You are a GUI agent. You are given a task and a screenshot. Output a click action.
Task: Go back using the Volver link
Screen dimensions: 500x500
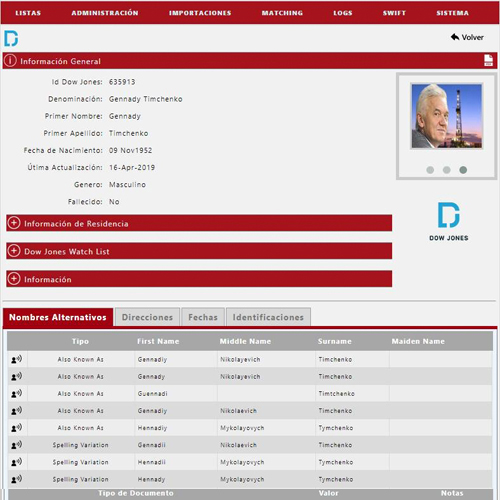click(x=467, y=37)
